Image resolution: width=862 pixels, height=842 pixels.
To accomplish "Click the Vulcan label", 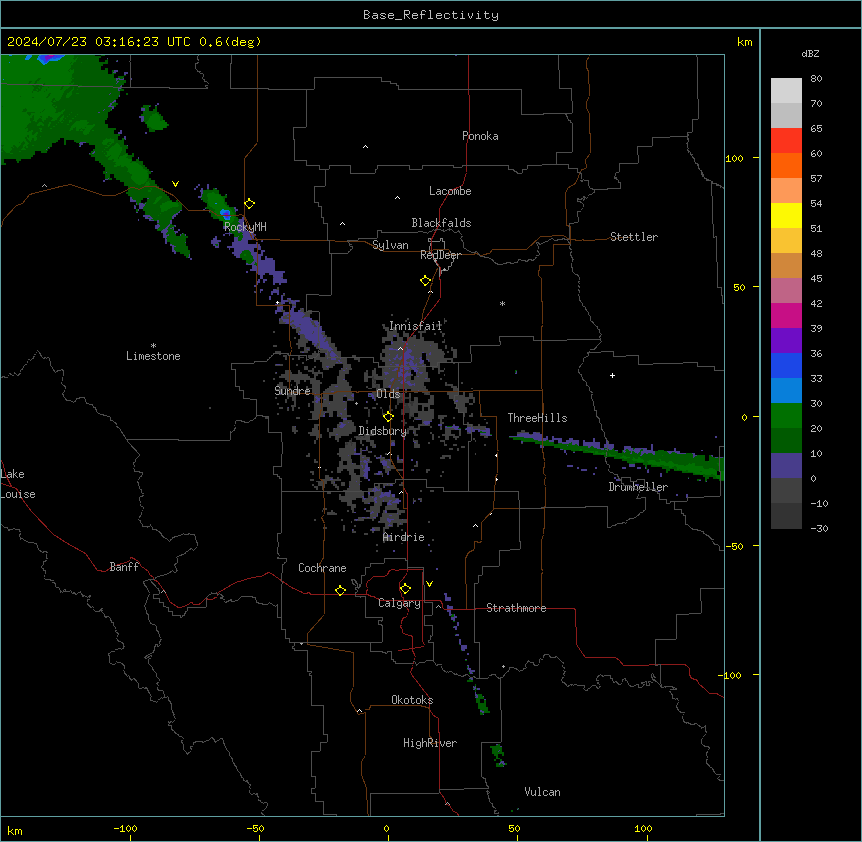I will (x=542, y=792).
